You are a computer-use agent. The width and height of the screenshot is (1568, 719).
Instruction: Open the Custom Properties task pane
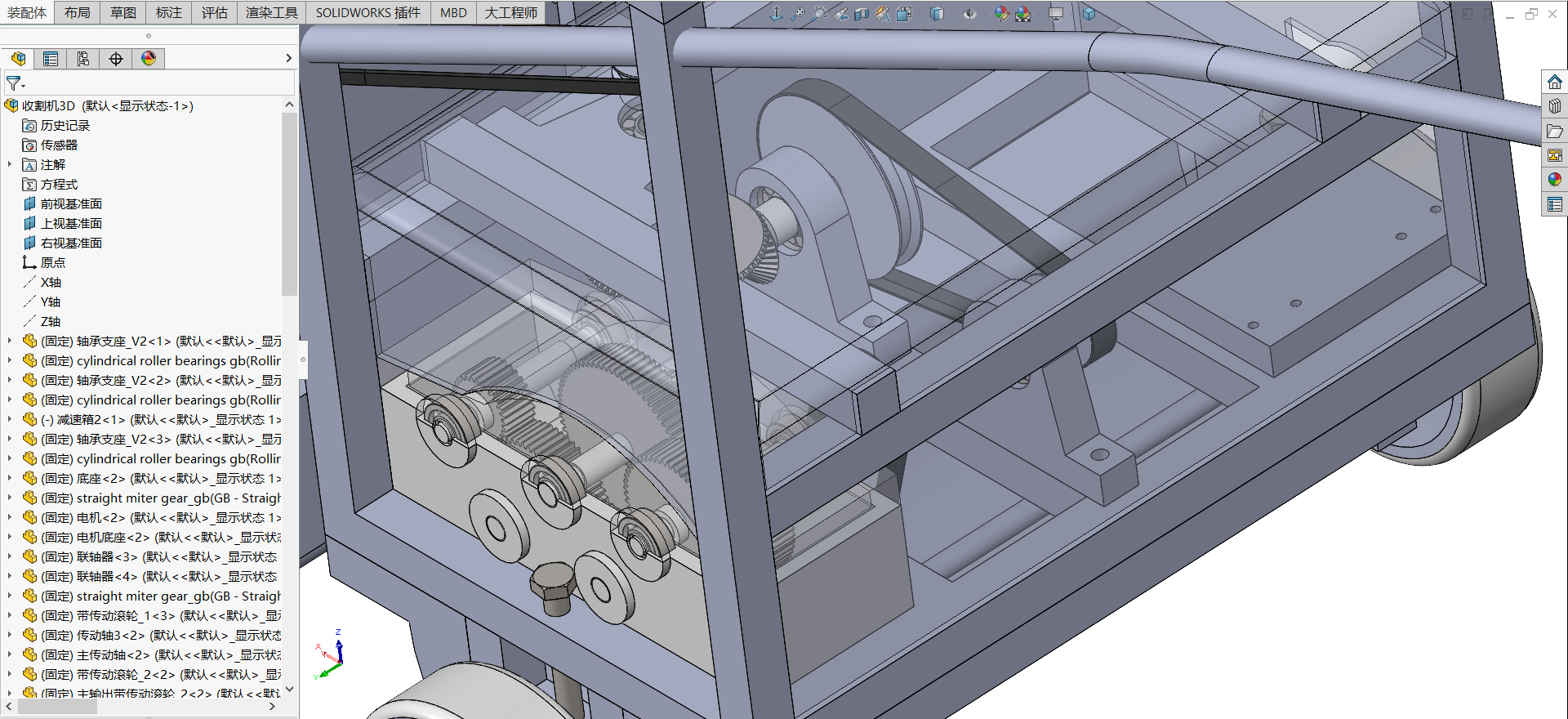click(1555, 204)
